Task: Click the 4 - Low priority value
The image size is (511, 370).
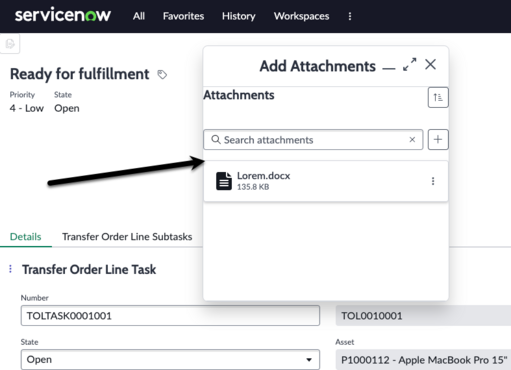Action: point(27,108)
